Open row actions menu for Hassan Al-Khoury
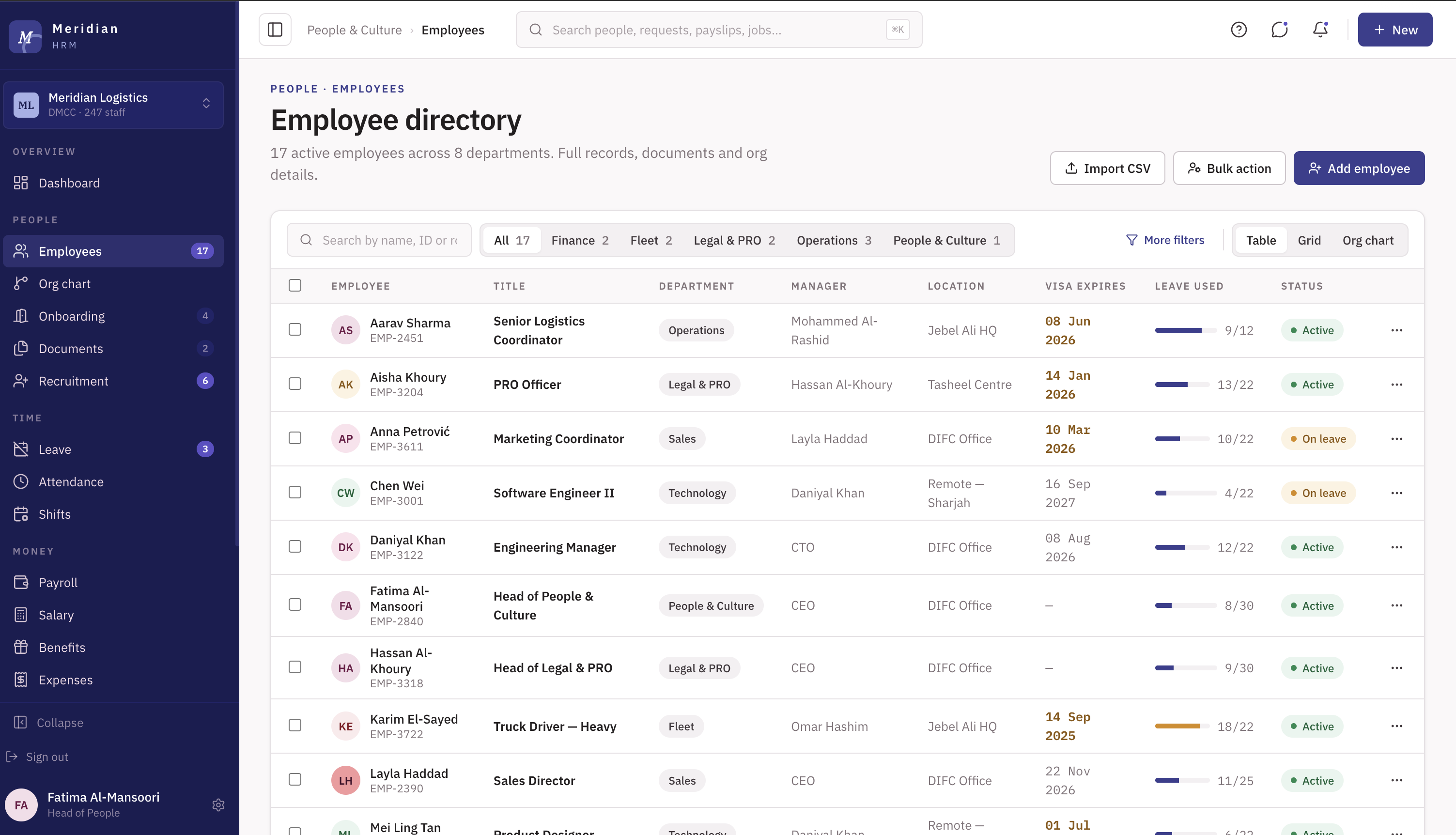 pyautogui.click(x=1396, y=668)
